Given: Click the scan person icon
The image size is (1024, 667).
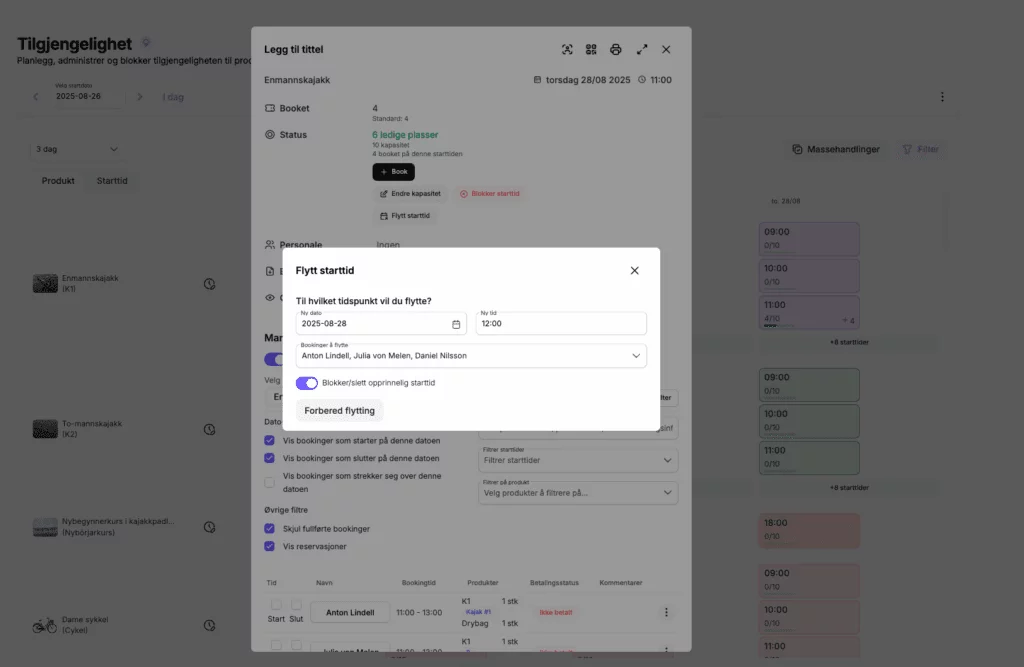Looking at the screenshot, I should tap(567, 49).
